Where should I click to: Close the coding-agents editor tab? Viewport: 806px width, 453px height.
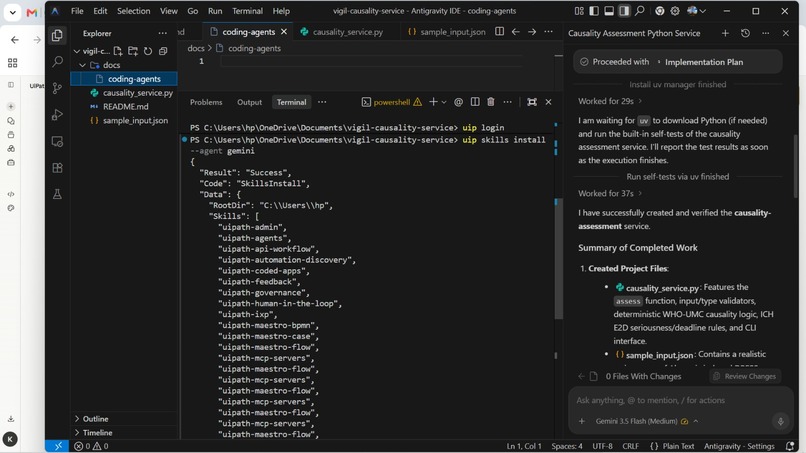(284, 32)
